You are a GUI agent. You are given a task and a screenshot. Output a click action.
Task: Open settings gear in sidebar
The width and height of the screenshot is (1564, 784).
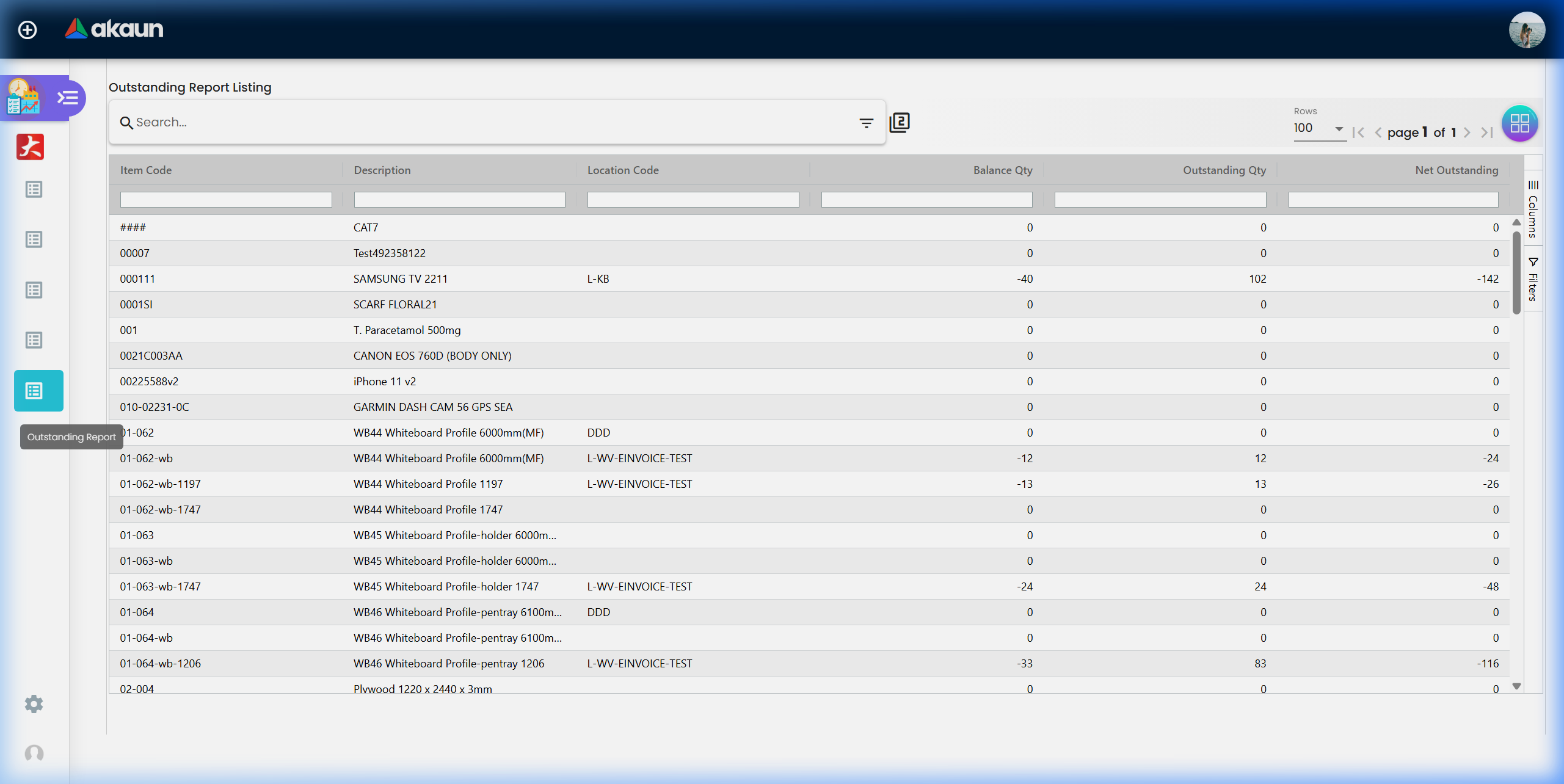34,704
